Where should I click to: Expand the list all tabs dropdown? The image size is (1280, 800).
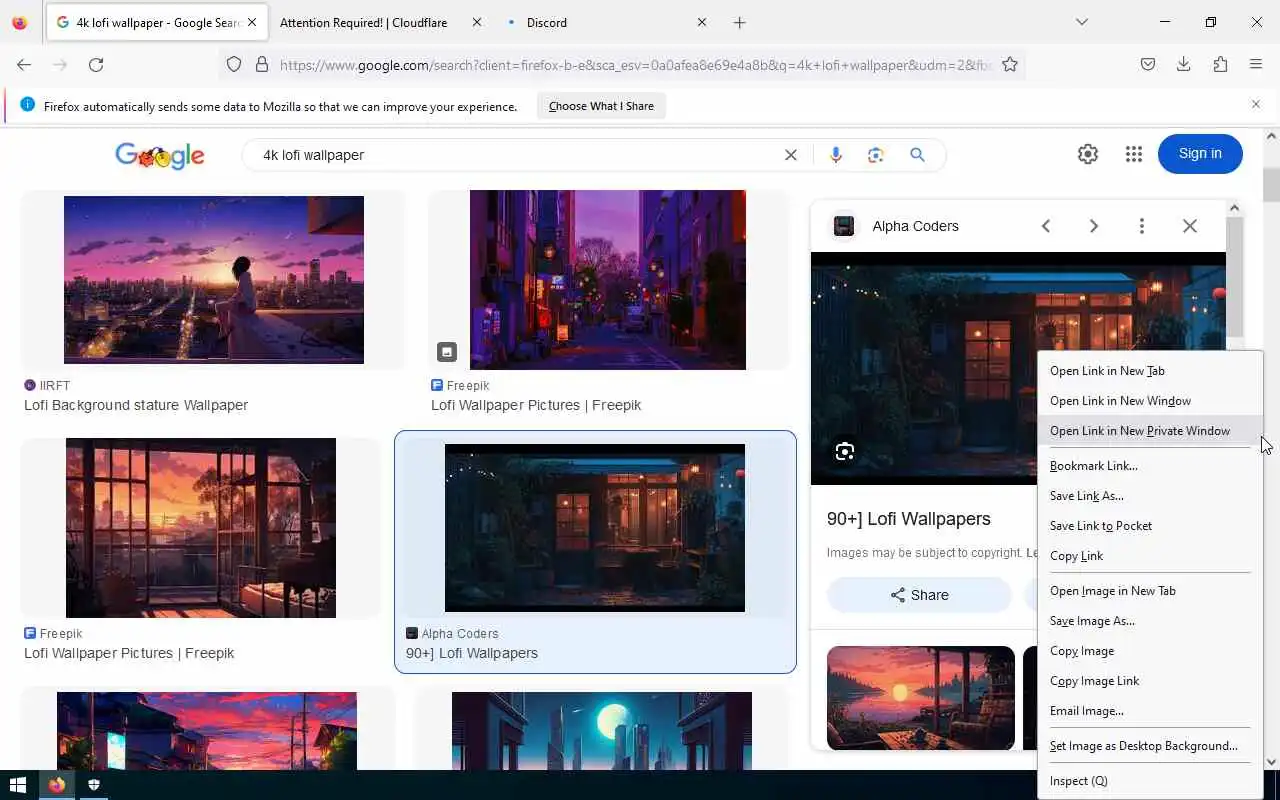(1082, 22)
